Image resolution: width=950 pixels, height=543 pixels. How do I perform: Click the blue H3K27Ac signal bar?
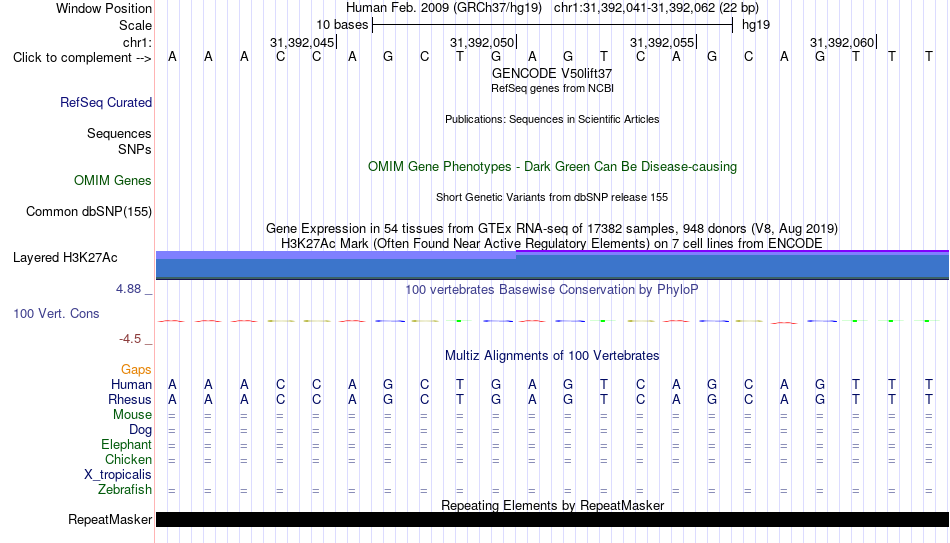click(552, 265)
